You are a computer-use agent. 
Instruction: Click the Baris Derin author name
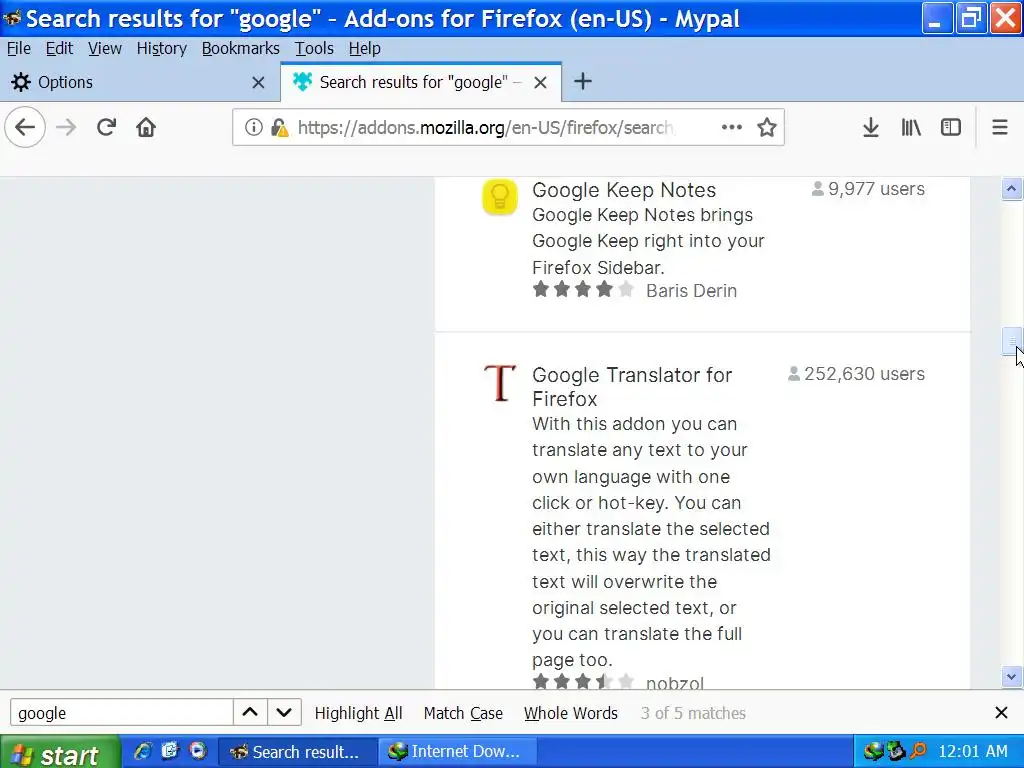pos(691,291)
